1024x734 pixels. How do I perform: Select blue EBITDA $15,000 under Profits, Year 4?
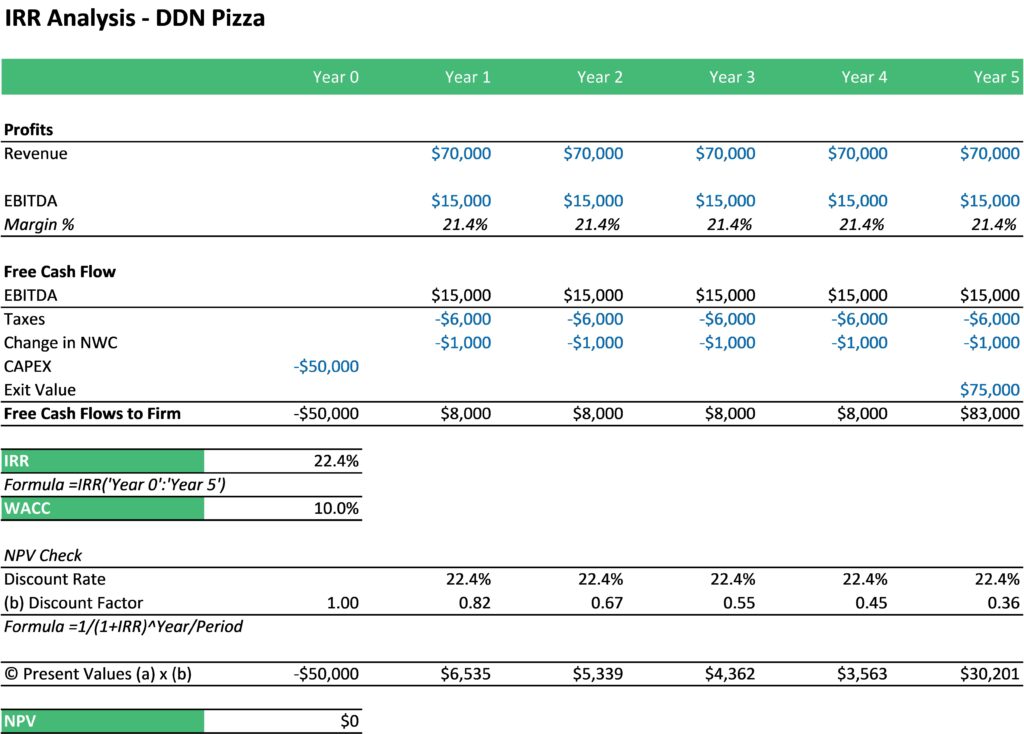point(857,200)
